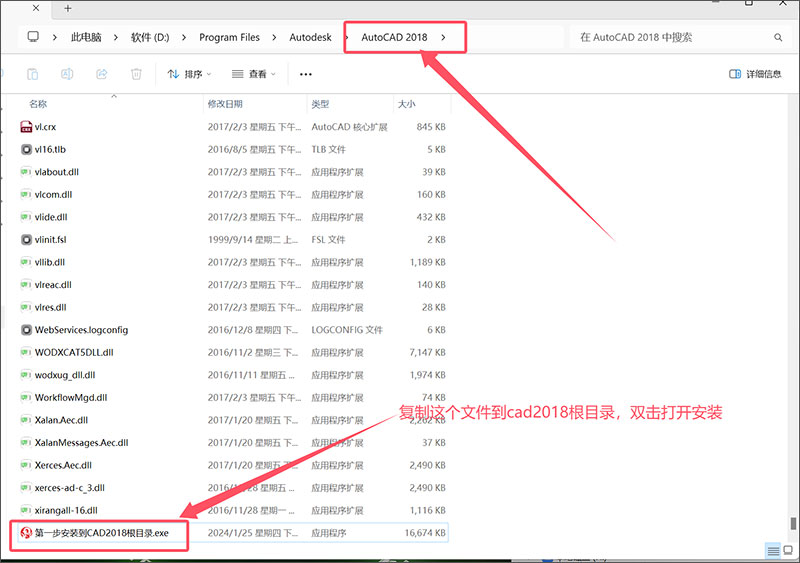Close the current Explorer tab
This screenshot has width=800, height=563.
pos(36,8)
